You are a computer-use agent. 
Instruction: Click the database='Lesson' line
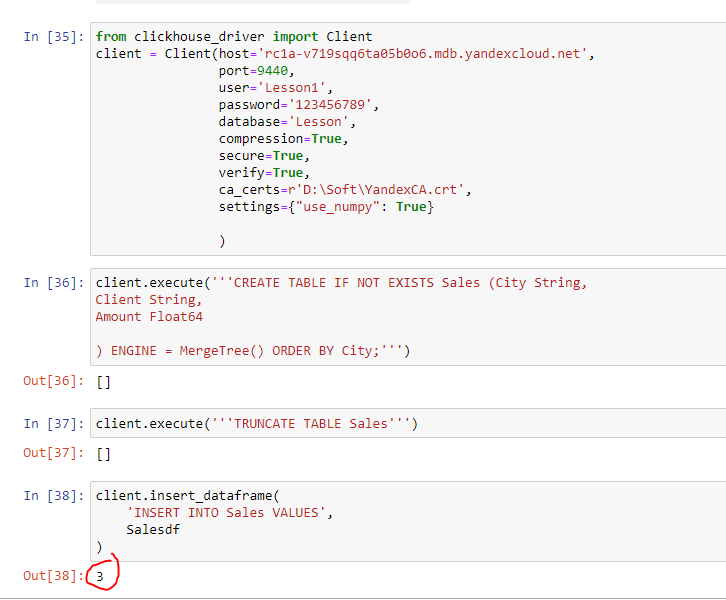coord(287,122)
